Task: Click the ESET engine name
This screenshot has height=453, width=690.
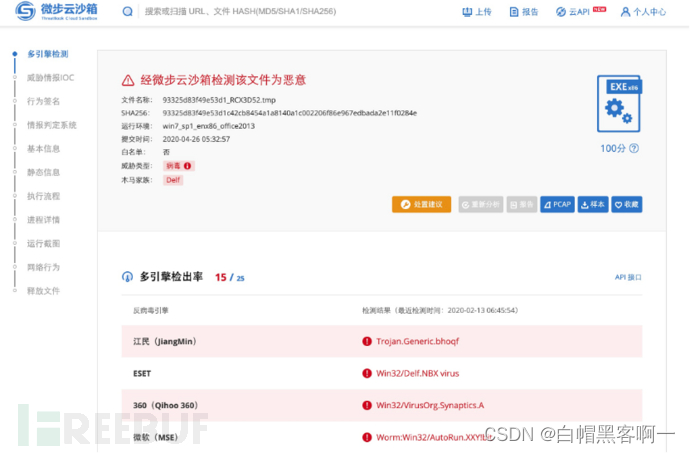Action: 142,373
